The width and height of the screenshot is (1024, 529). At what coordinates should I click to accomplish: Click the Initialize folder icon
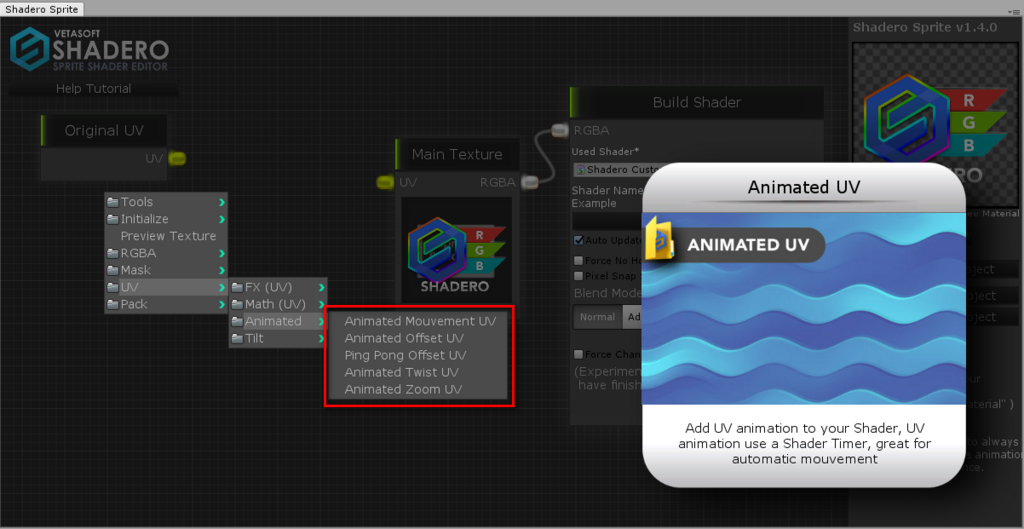coord(113,219)
